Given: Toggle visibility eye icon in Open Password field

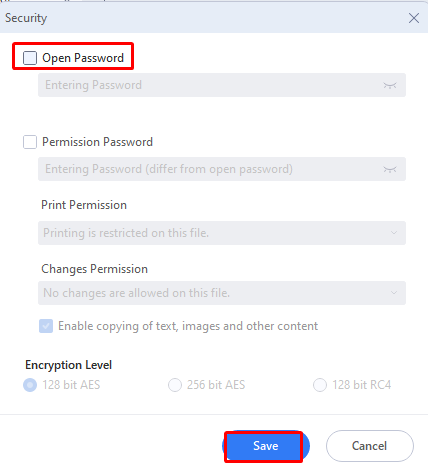Looking at the screenshot, I should [389, 85].
